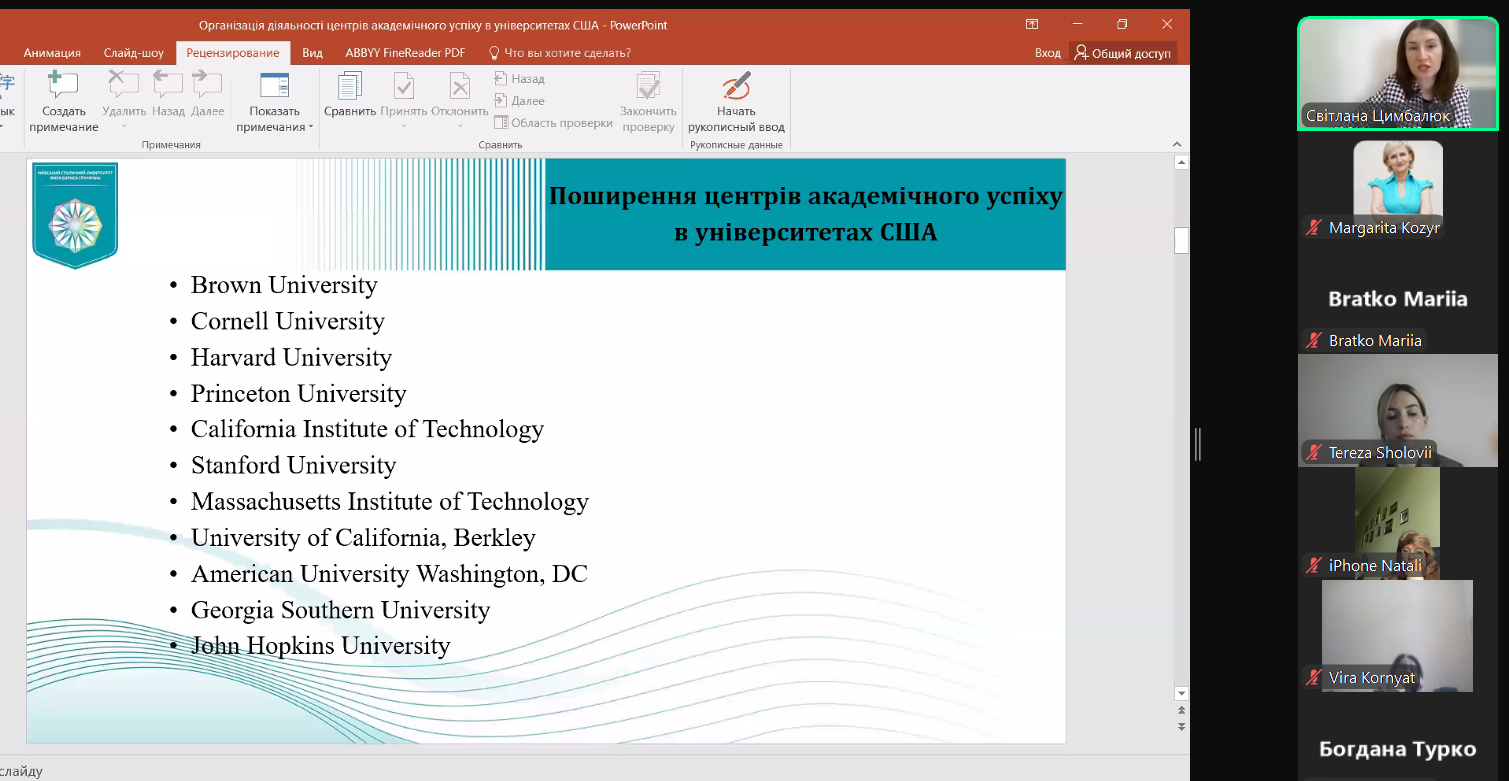
Task: Click the Create comment (Создать примечание) icon
Action: (63, 87)
